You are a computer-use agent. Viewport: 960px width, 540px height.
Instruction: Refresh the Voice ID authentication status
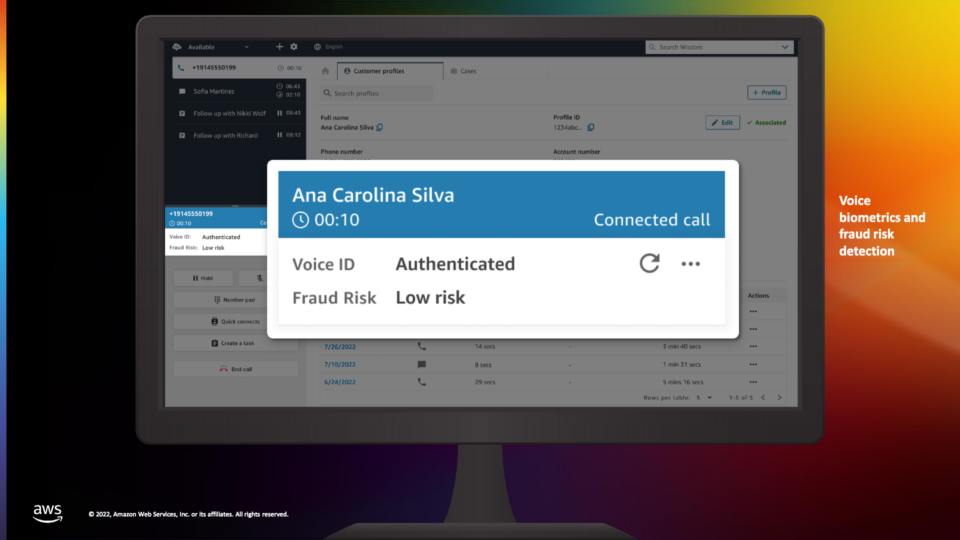(x=649, y=263)
